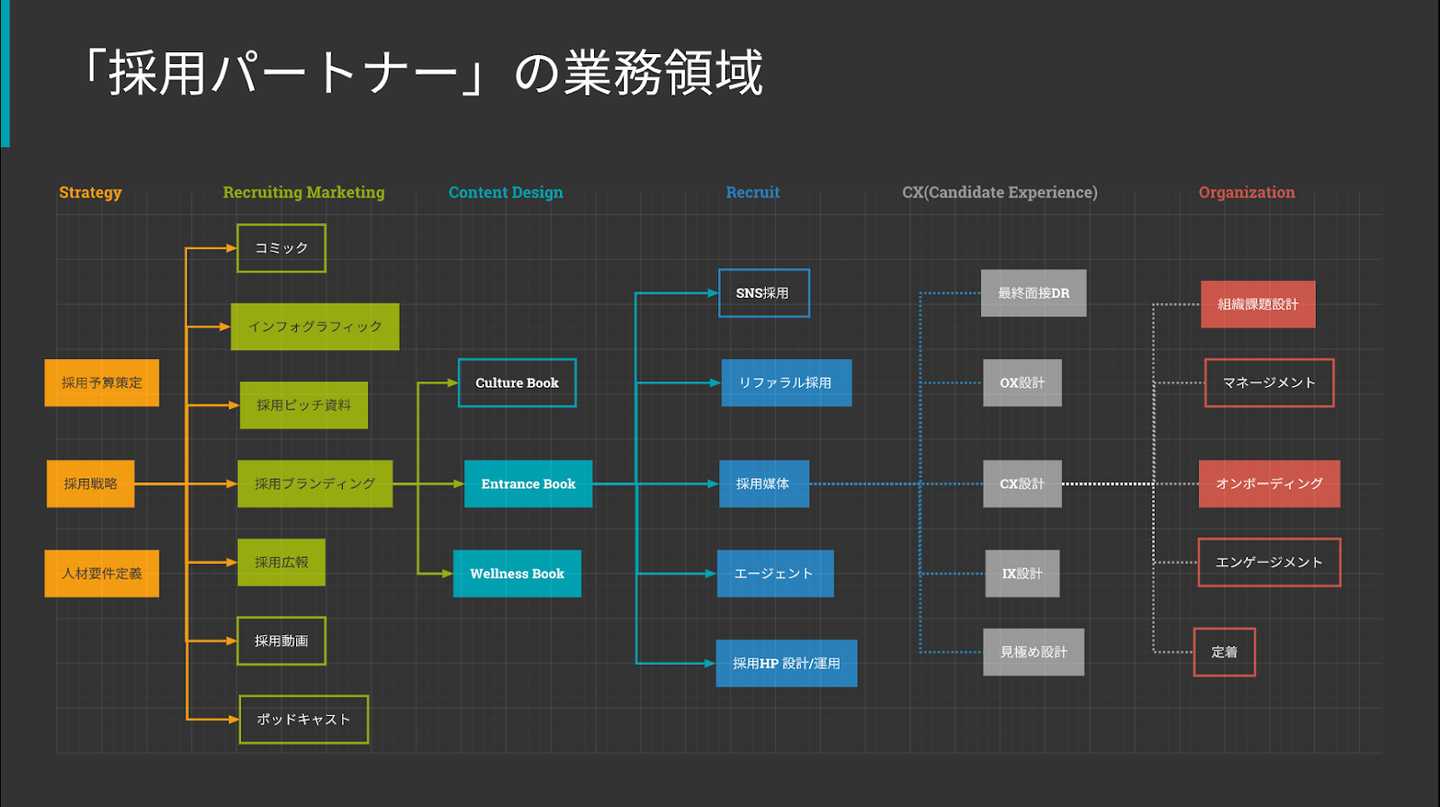Select the Recruiting Marketing column heading

pyautogui.click(x=304, y=193)
